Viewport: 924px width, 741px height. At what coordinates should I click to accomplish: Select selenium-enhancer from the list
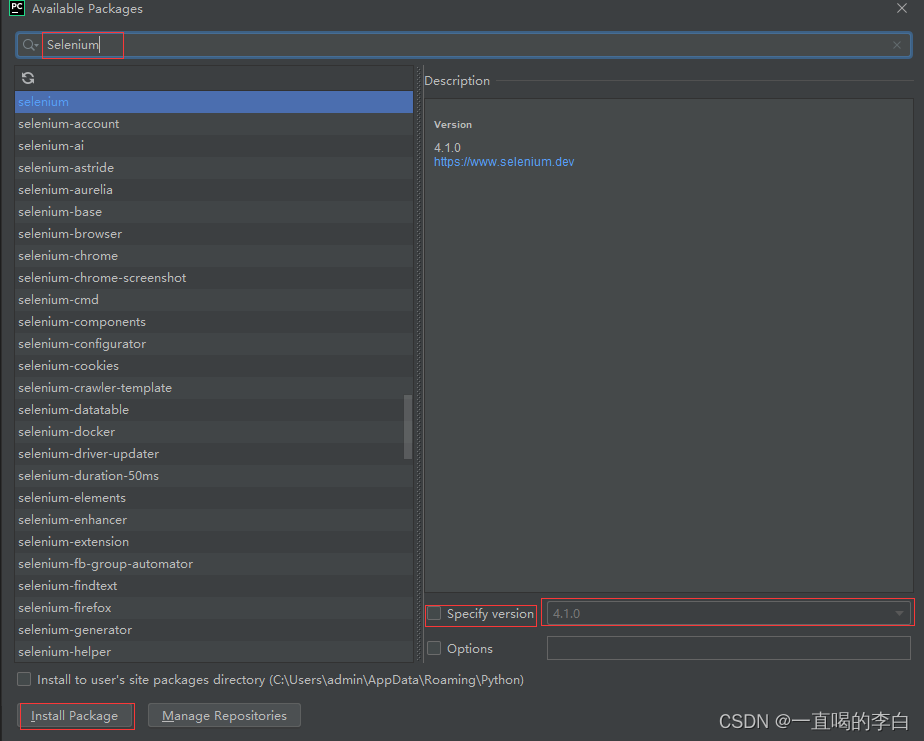tap(214, 520)
